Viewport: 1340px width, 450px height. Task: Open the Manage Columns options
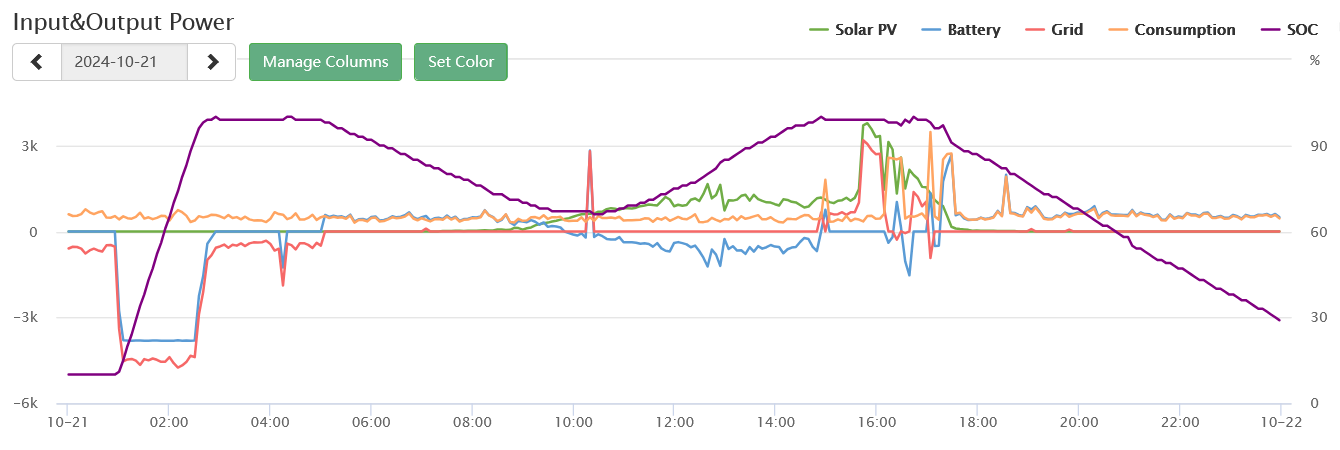pyautogui.click(x=325, y=62)
